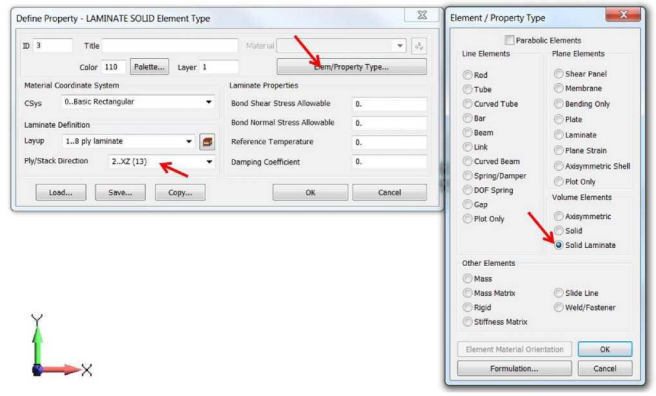Cancel the Define Property dialog
This screenshot has height=396, width=656.
pos(390,192)
